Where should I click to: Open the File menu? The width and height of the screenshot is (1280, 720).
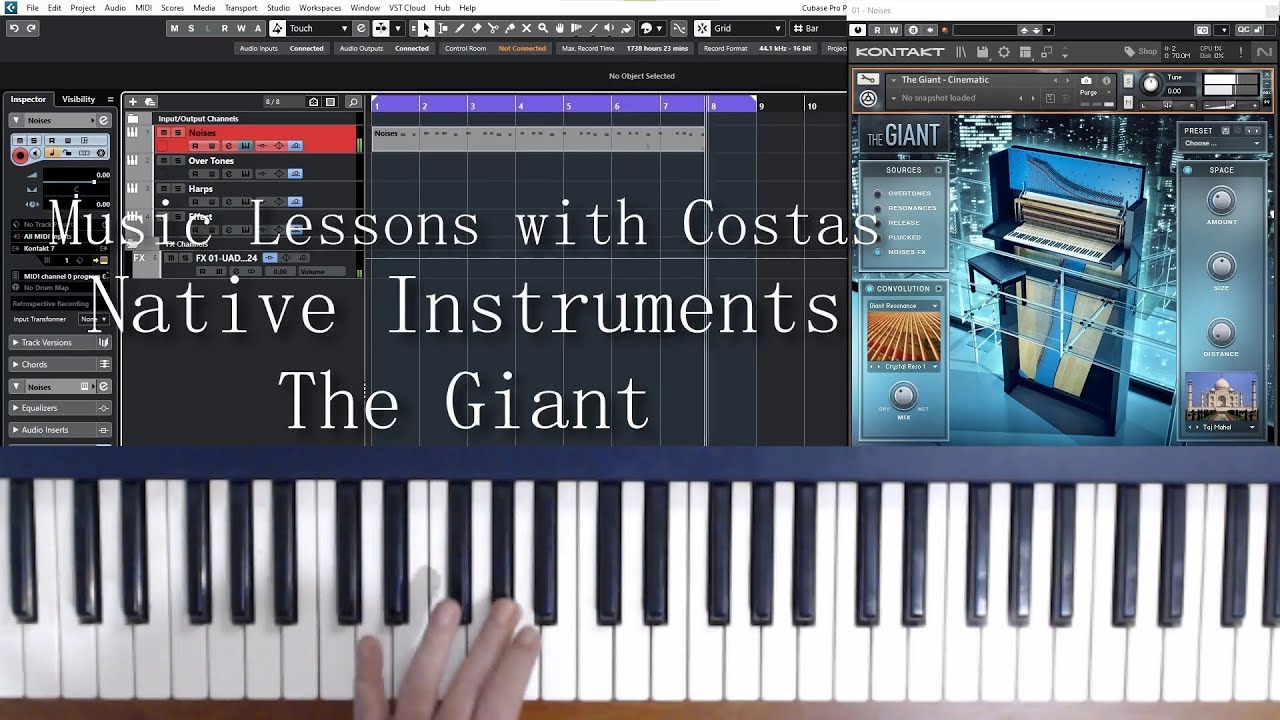33,8
